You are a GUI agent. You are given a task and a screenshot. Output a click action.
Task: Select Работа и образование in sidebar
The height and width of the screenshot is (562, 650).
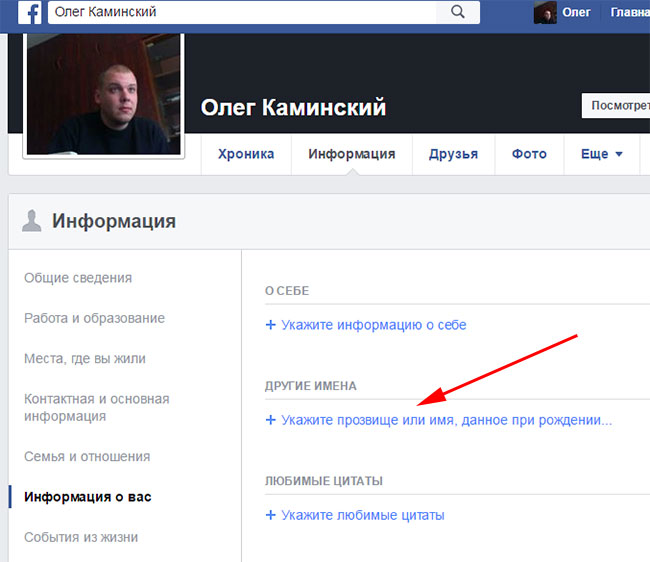click(x=94, y=318)
